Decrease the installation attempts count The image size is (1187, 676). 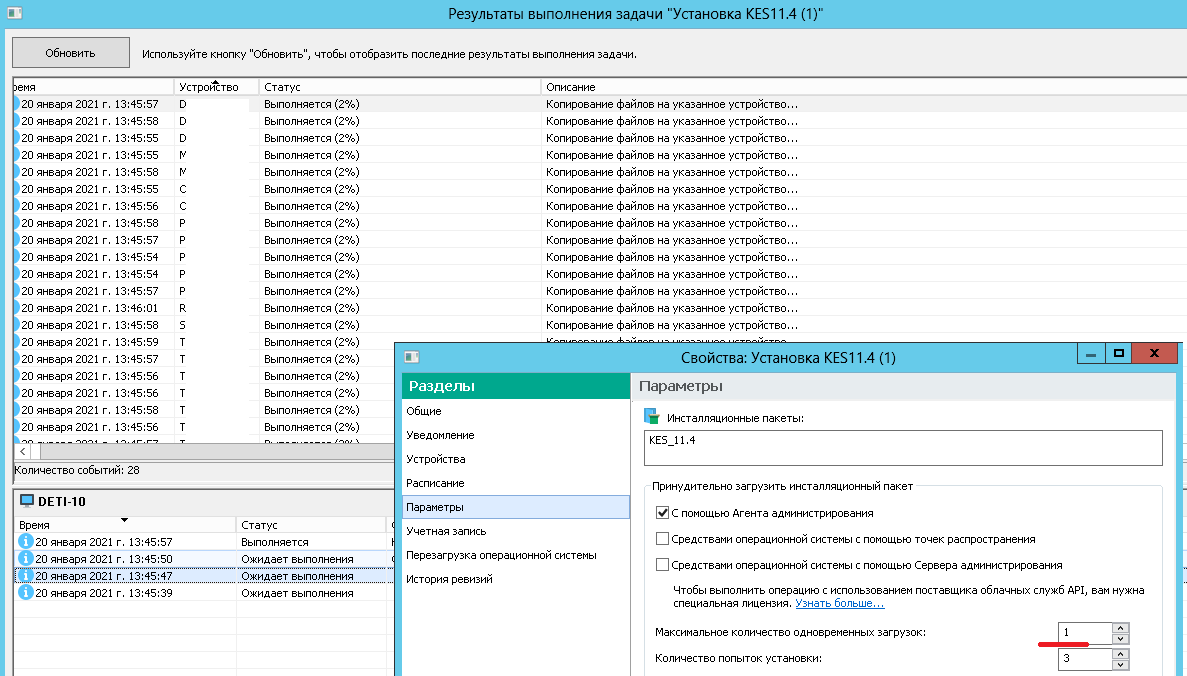click(1121, 665)
